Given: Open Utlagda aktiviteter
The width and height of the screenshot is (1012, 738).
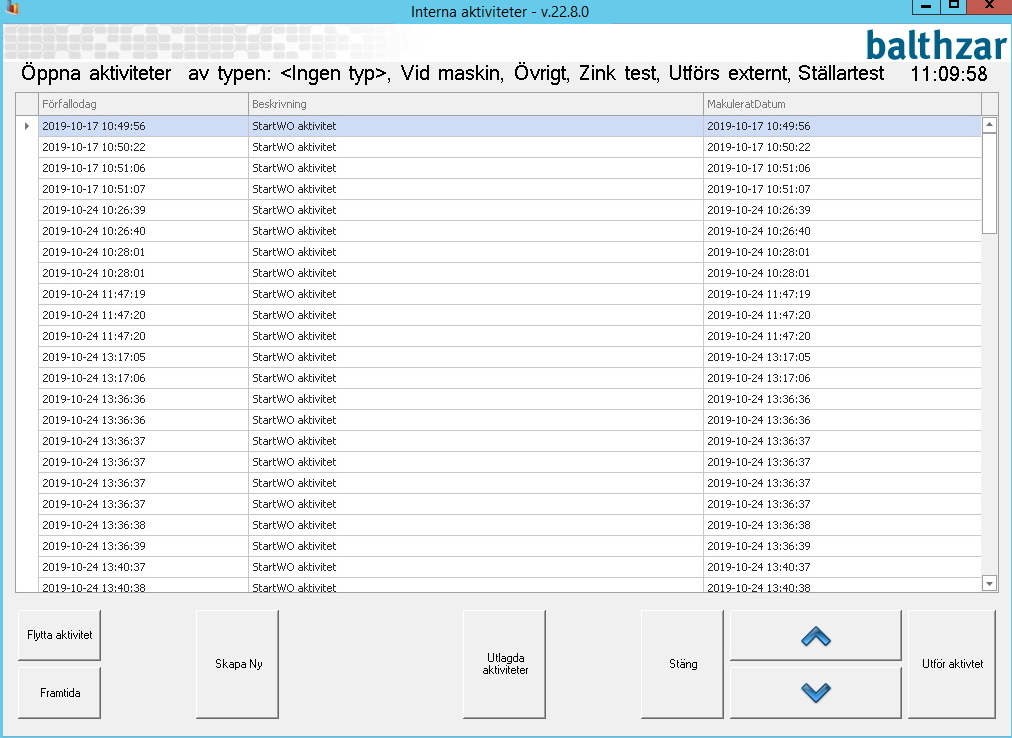Looking at the screenshot, I should tap(505, 664).
